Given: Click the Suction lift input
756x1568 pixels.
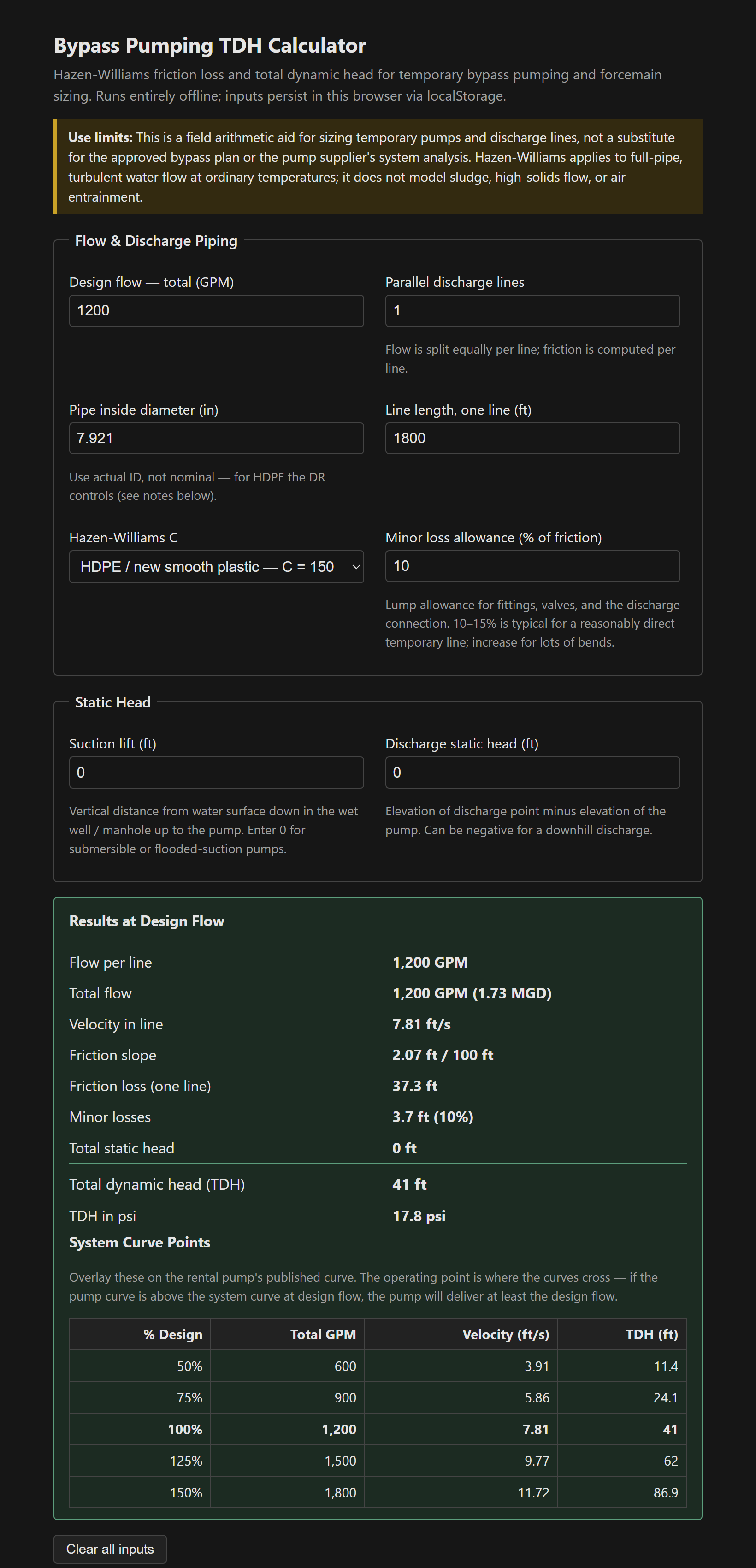Looking at the screenshot, I should coord(216,772).
